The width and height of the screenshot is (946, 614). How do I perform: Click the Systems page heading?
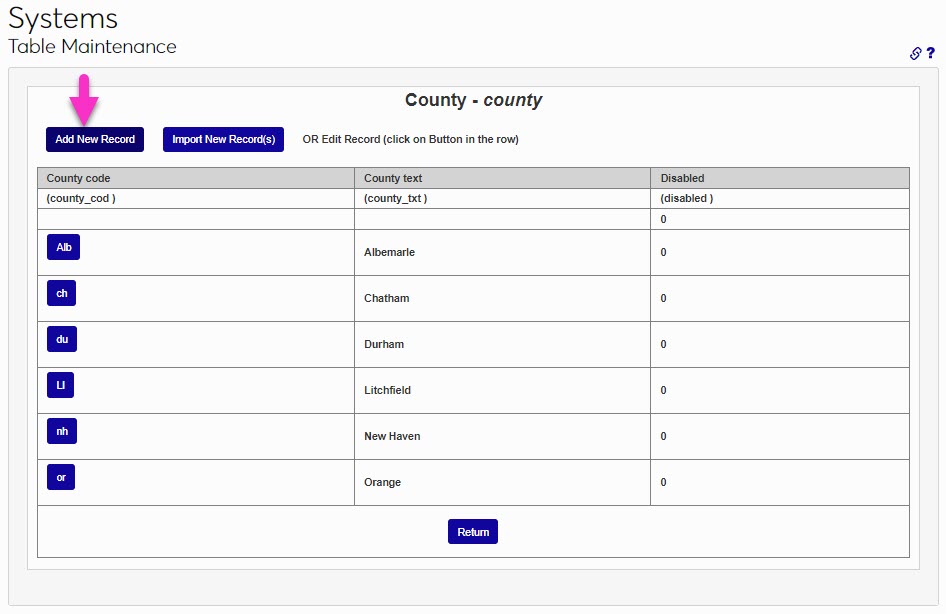pos(62,18)
